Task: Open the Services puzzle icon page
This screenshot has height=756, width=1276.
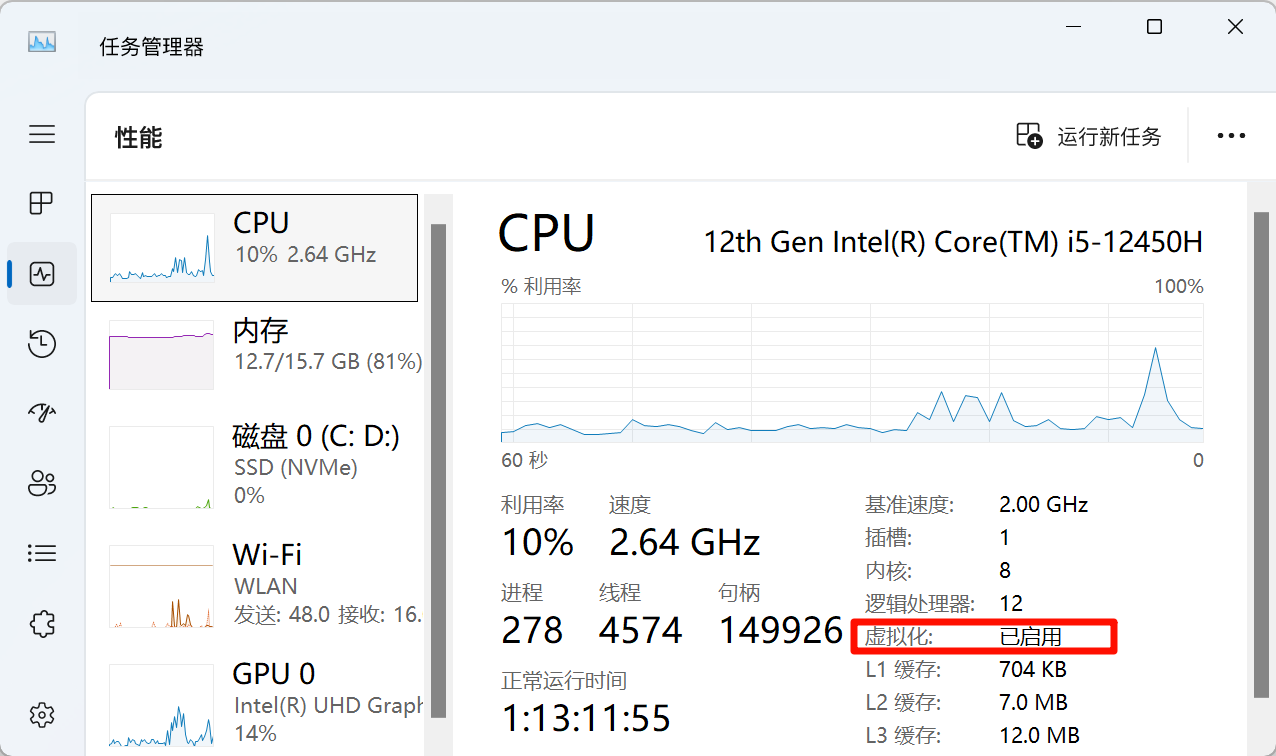Action: pyautogui.click(x=42, y=624)
